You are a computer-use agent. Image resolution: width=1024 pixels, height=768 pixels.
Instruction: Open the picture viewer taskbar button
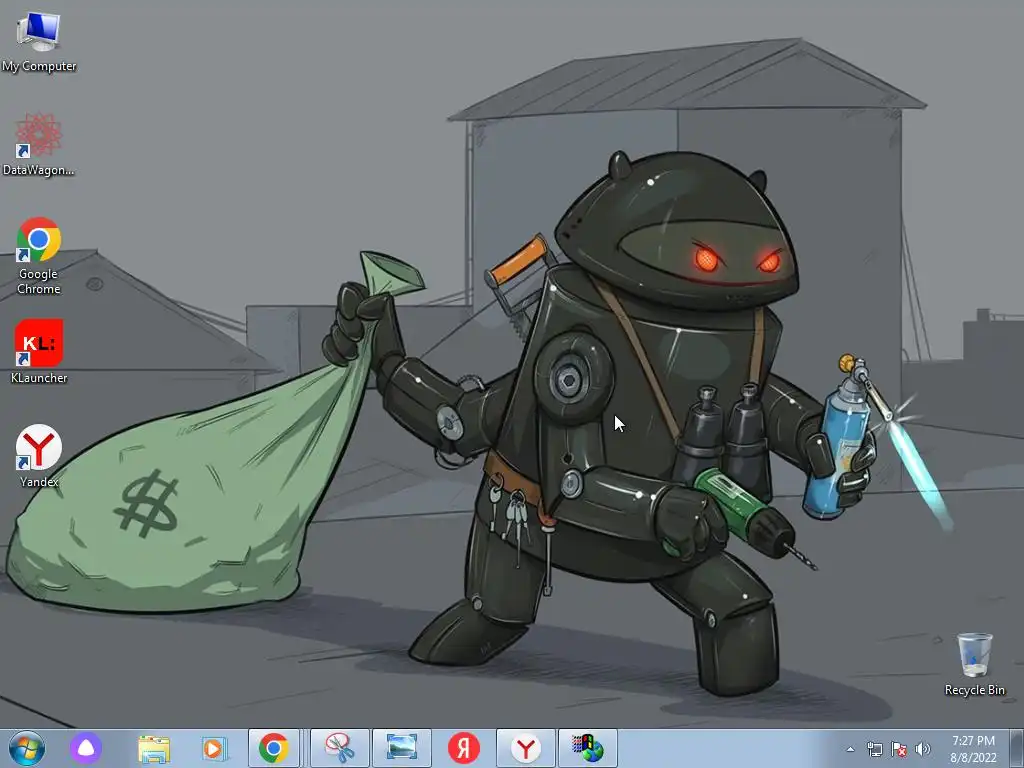[x=402, y=748]
